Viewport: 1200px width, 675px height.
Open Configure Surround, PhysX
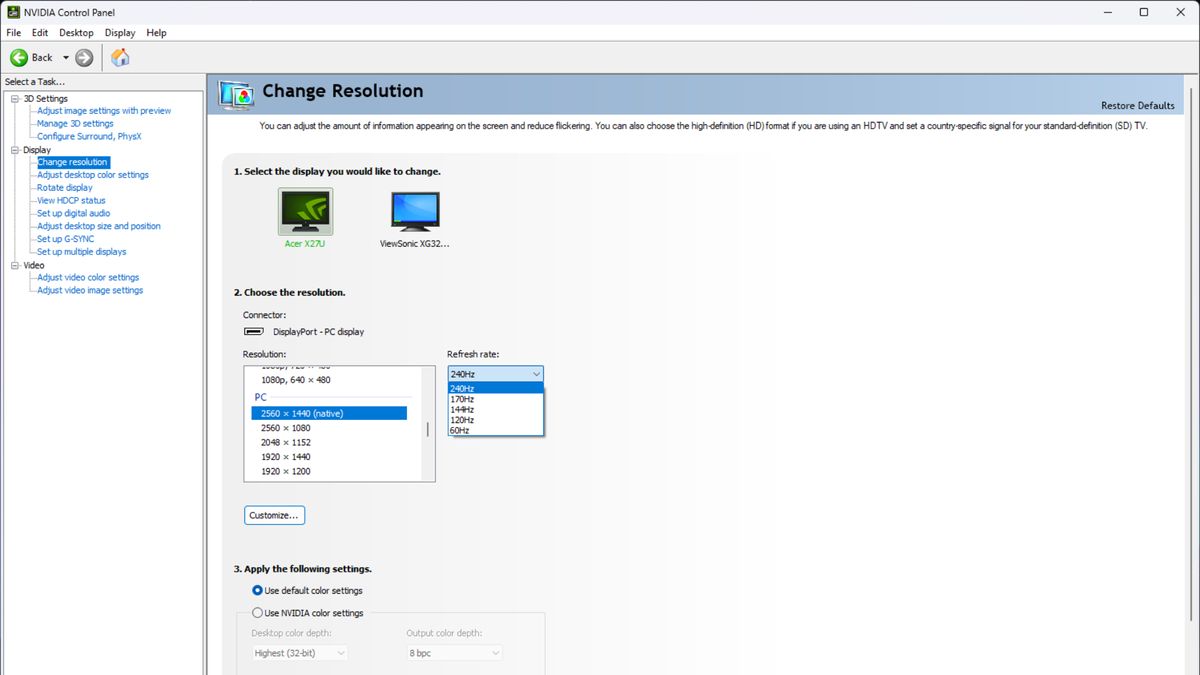89,137
